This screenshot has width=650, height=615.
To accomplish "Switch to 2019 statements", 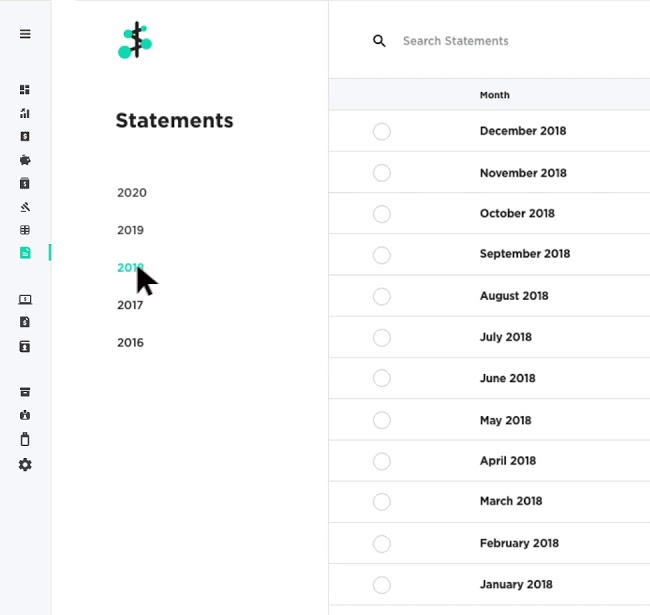I will coord(130,230).
